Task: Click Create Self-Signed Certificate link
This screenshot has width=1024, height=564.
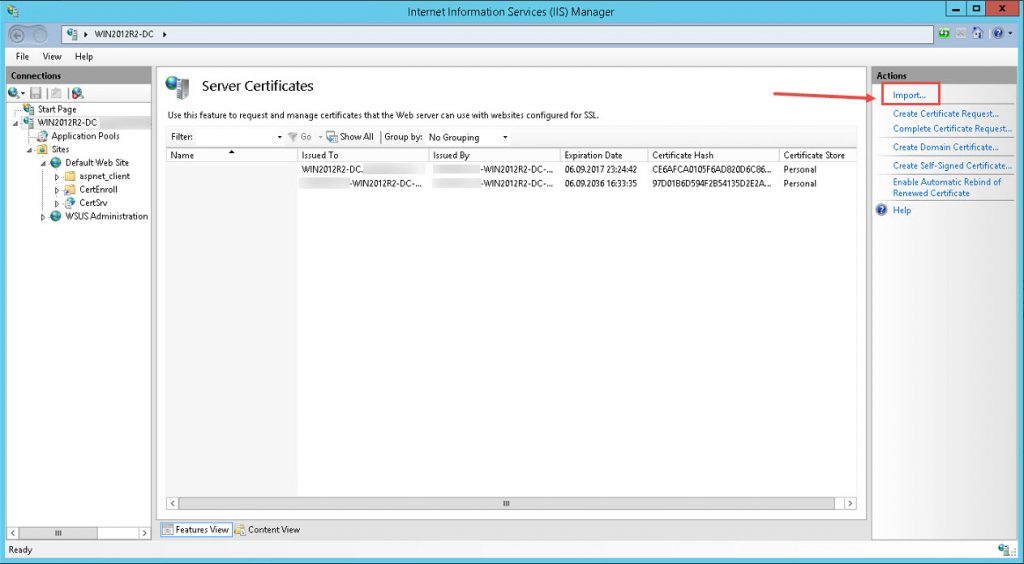Action: point(952,165)
